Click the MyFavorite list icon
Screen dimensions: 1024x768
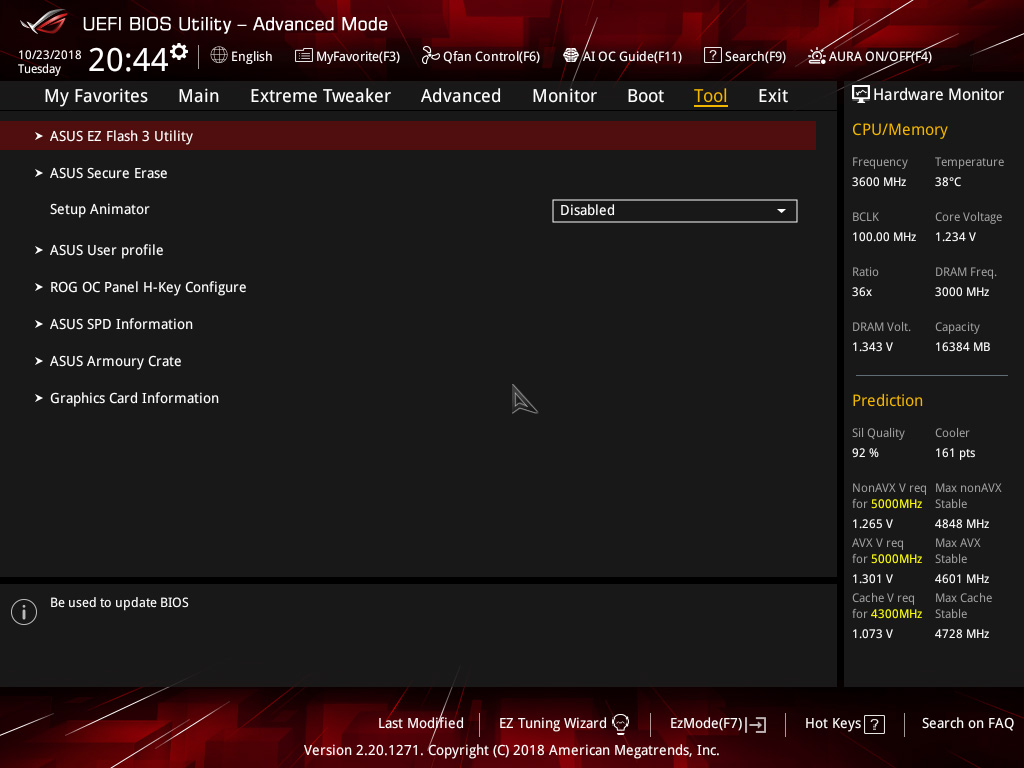pyautogui.click(x=304, y=56)
